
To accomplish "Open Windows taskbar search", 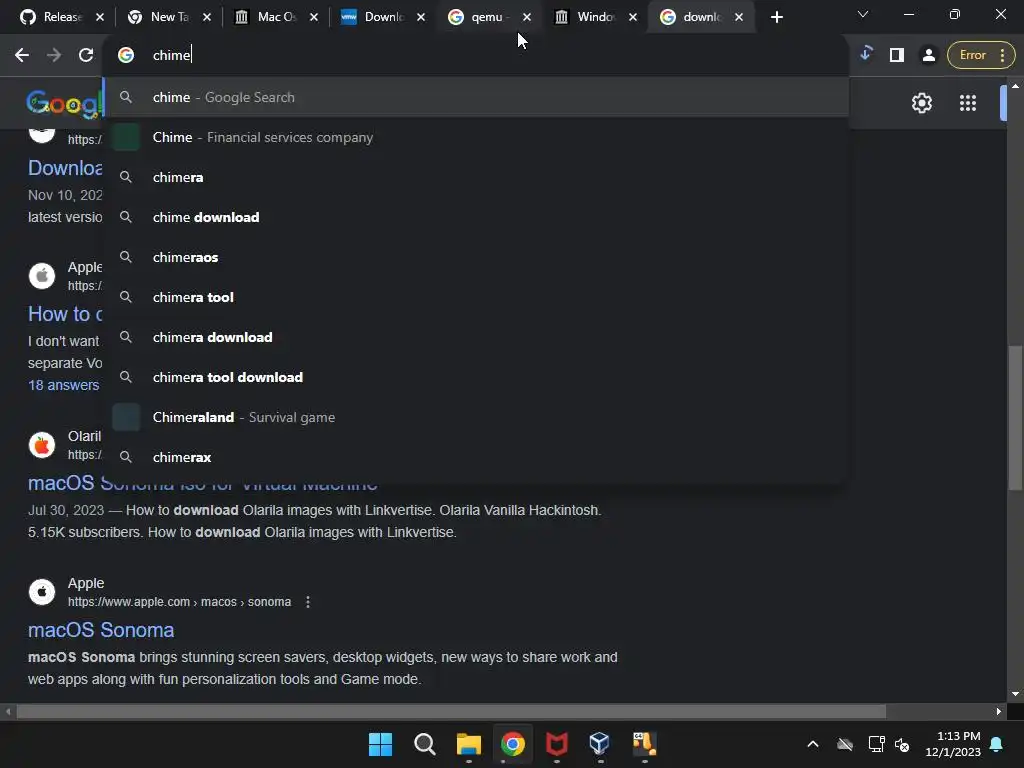I will pyautogui.click(x=424, y=744).
